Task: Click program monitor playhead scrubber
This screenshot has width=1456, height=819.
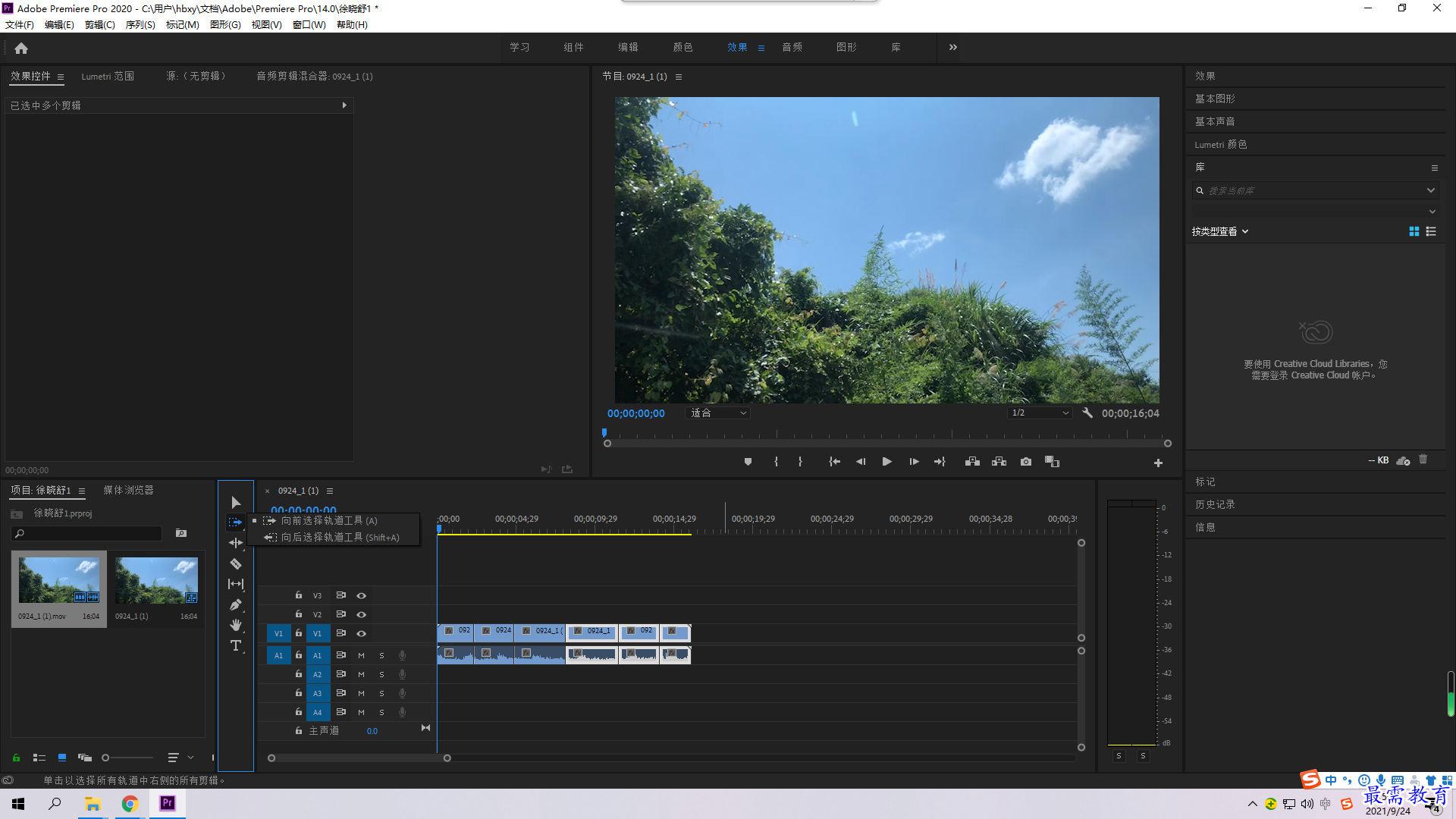Action: pos(604,433)
